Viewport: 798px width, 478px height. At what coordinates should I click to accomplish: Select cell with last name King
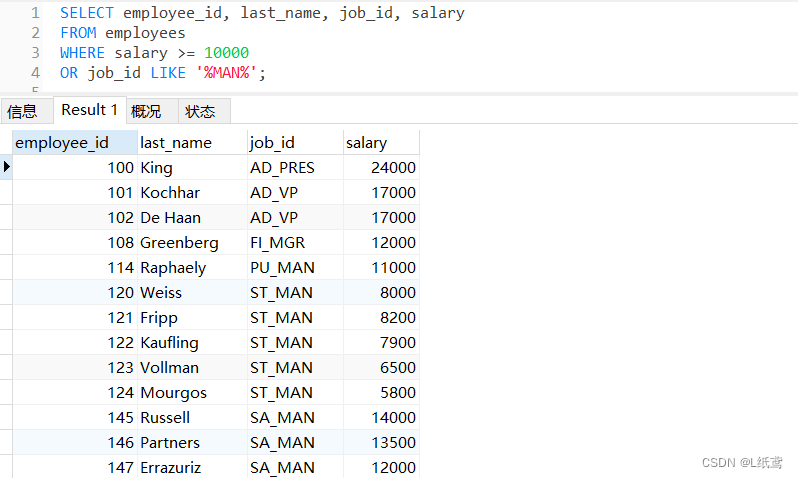pyautogui.click(x=192, y=167)
